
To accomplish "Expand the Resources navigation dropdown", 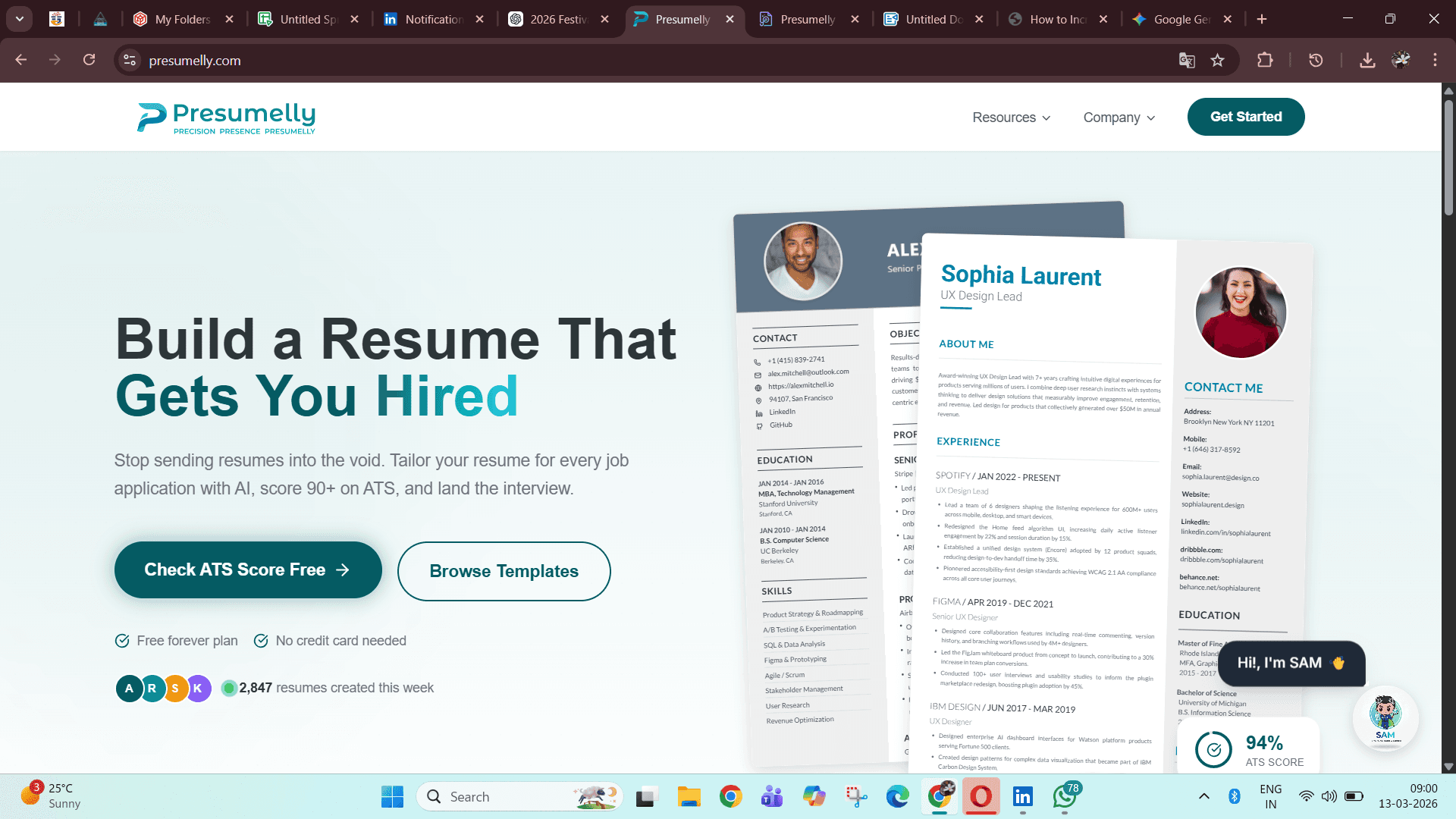I will point(1012,118).
